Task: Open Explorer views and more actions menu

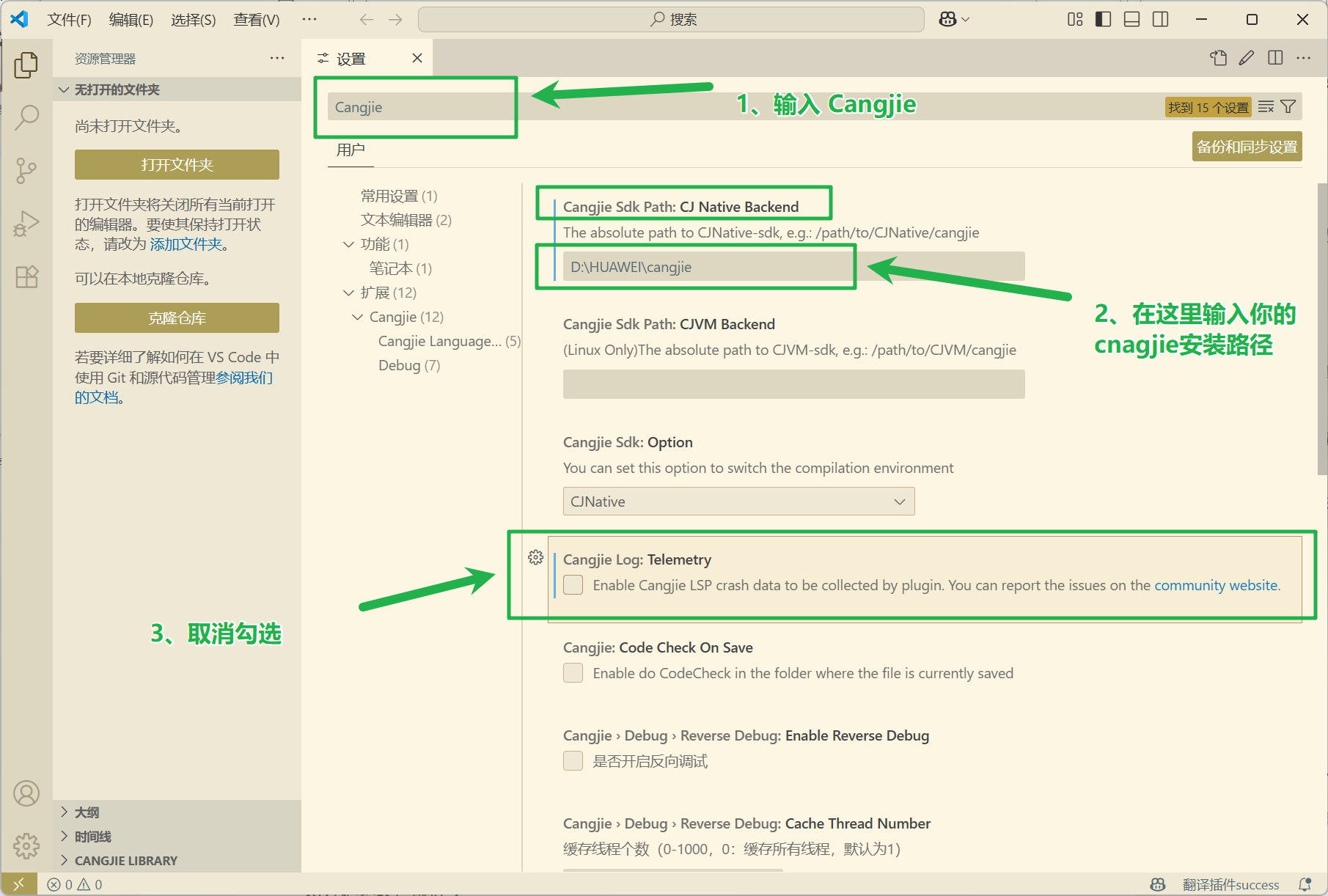Action: pos(276,58)
